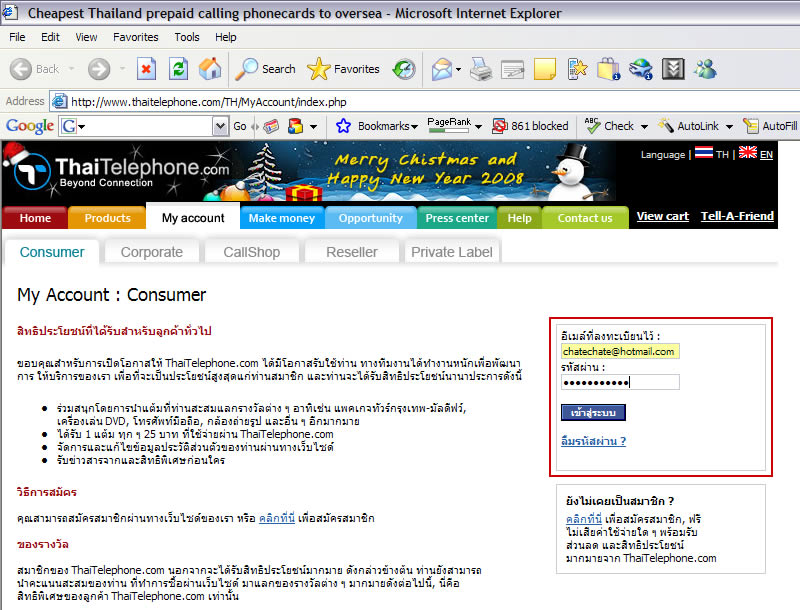Open the Favorites menu in menu bar

point(135,37)
